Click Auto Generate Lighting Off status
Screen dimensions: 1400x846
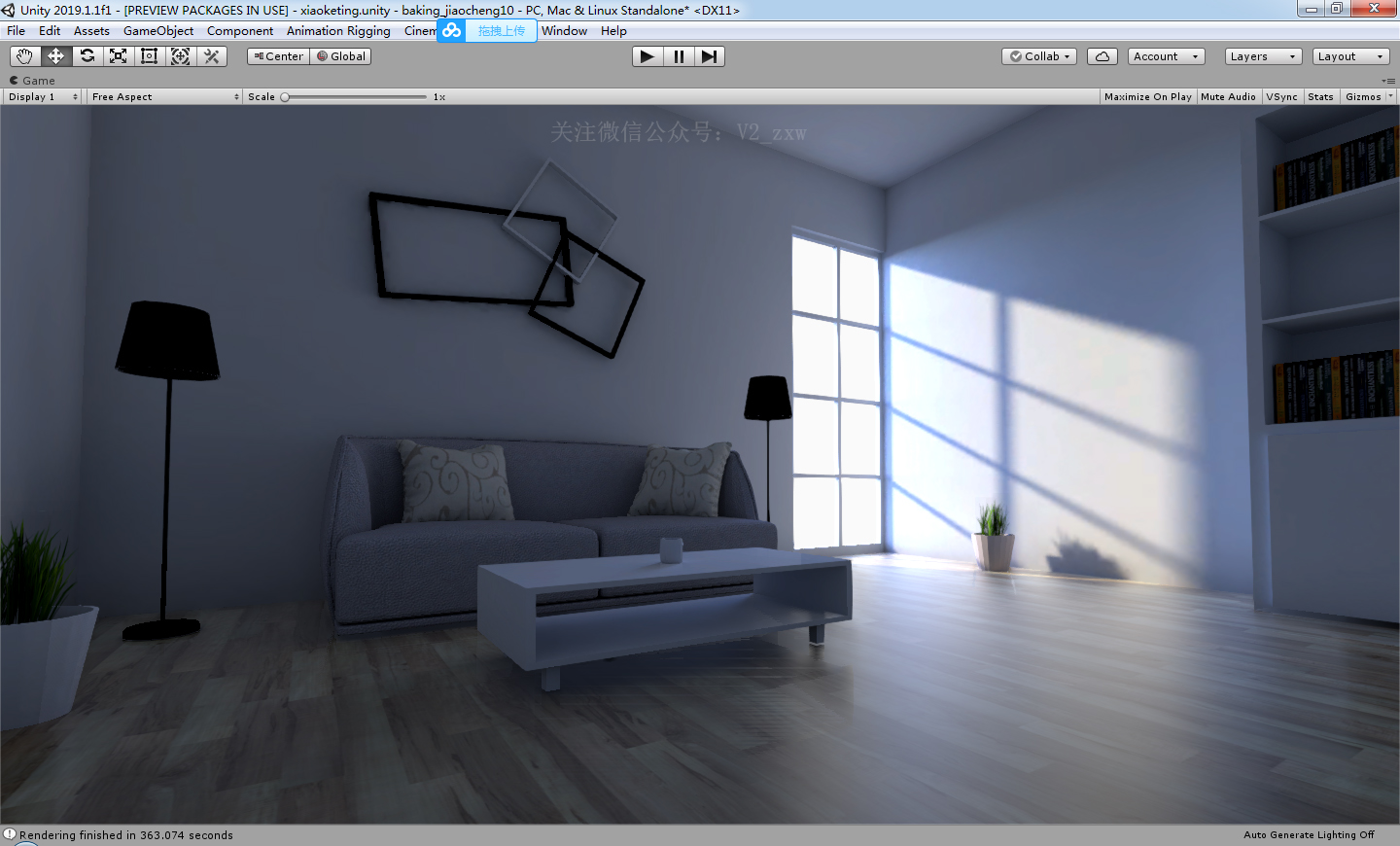[x=1309, y=835]
